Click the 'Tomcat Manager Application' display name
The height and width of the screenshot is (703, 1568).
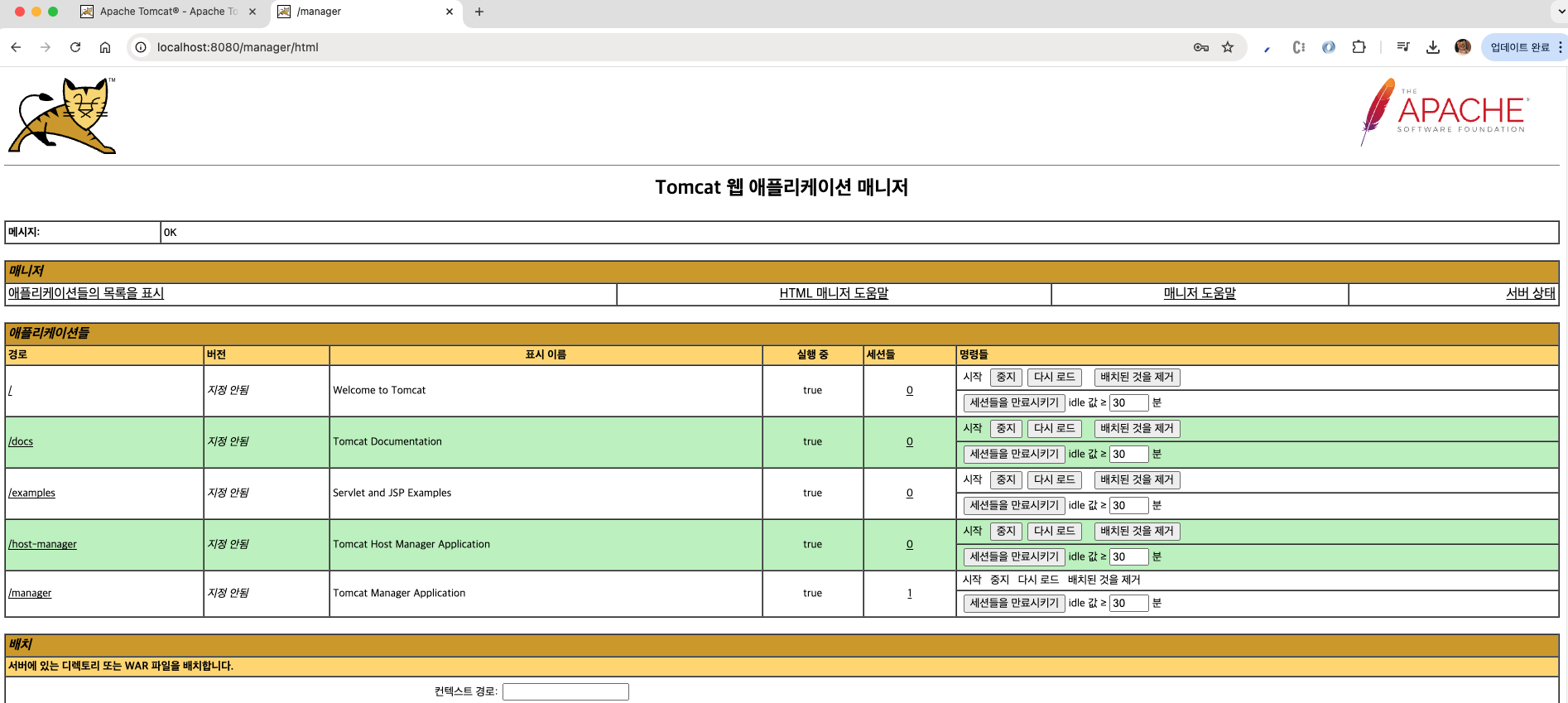point(399,593)
